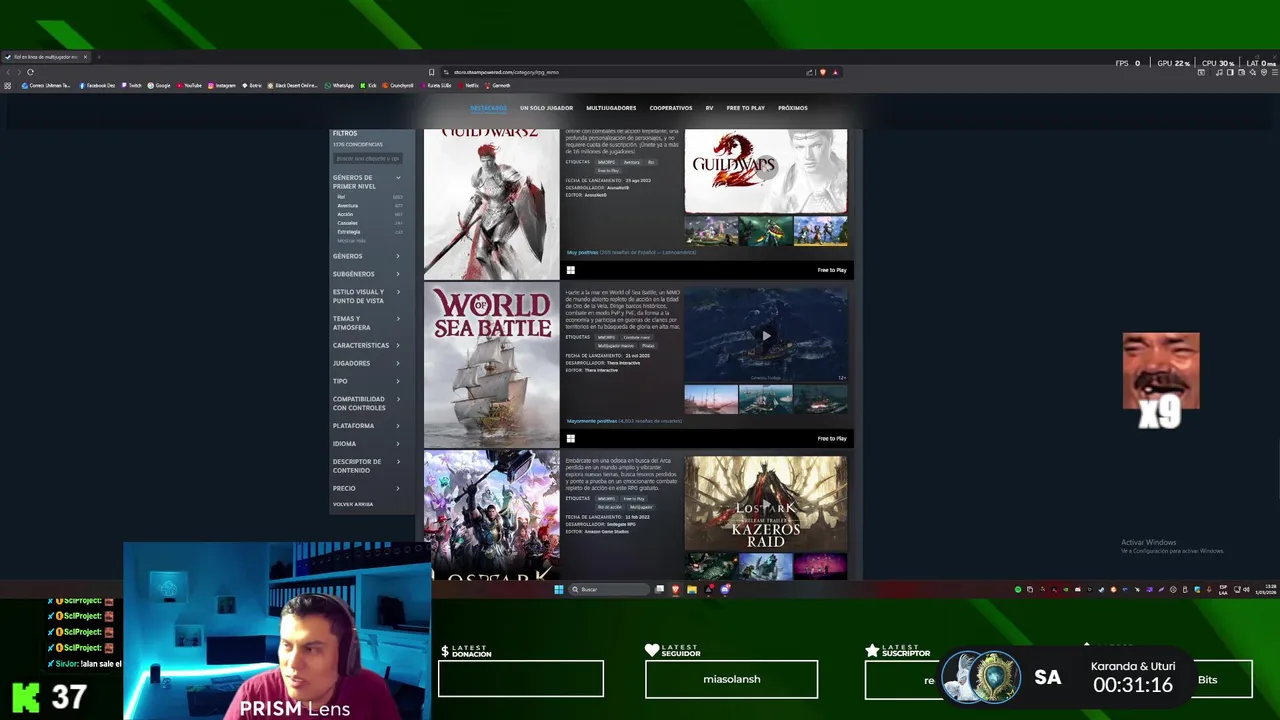Screen dimensions: 1280x720
Task: Go back with the browser back arrow
Action: click(x=8, y=72)
